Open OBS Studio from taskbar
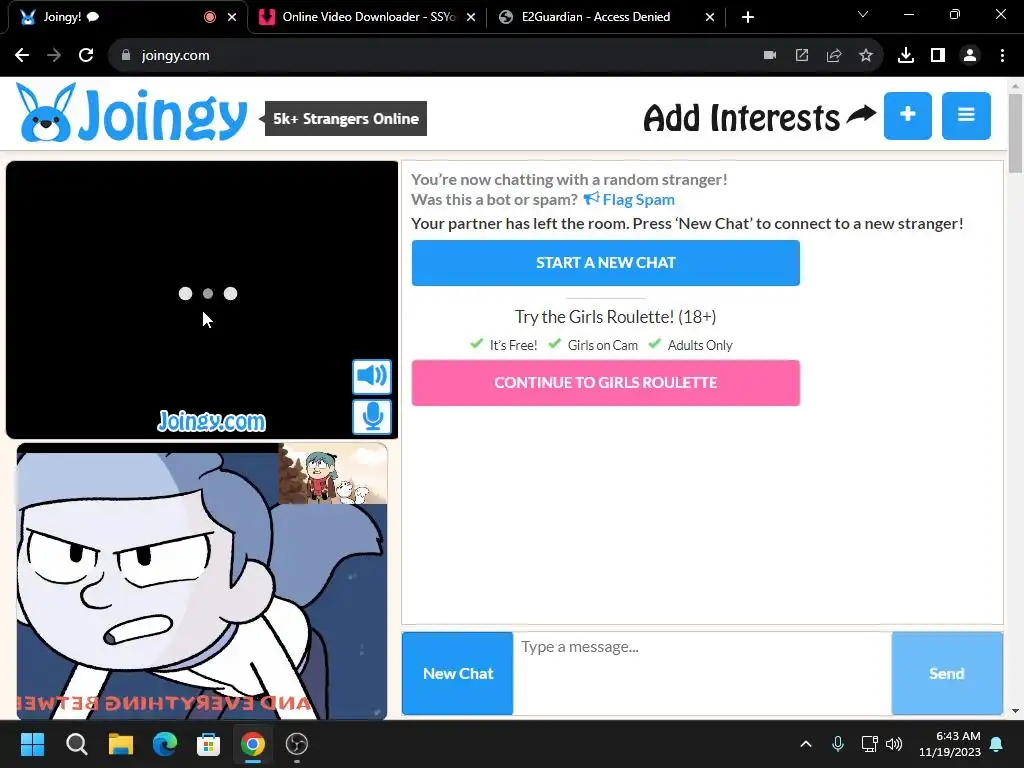 point(296,744)
